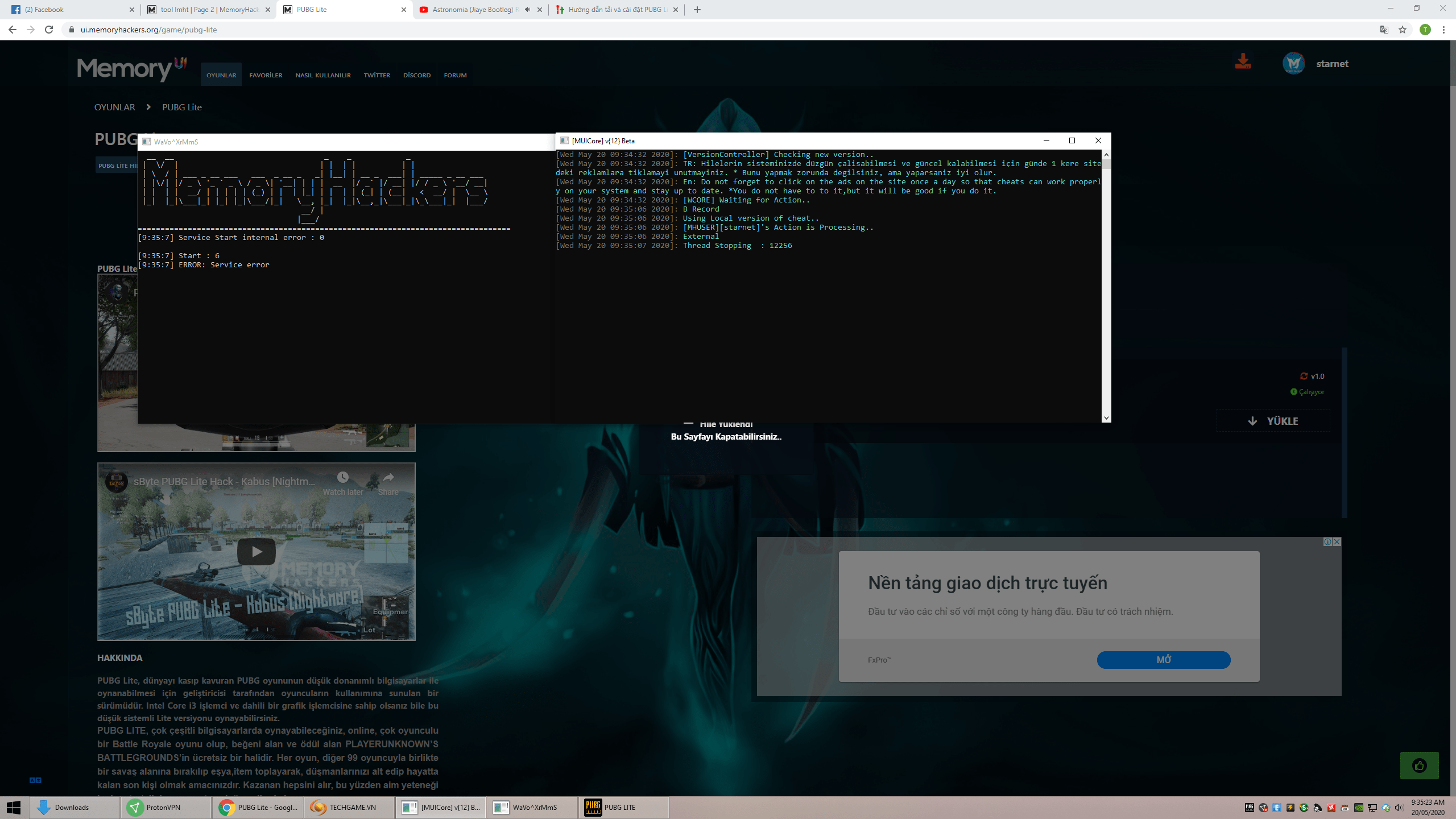Click the YÜKLE download button

[x=1273, y=421]
